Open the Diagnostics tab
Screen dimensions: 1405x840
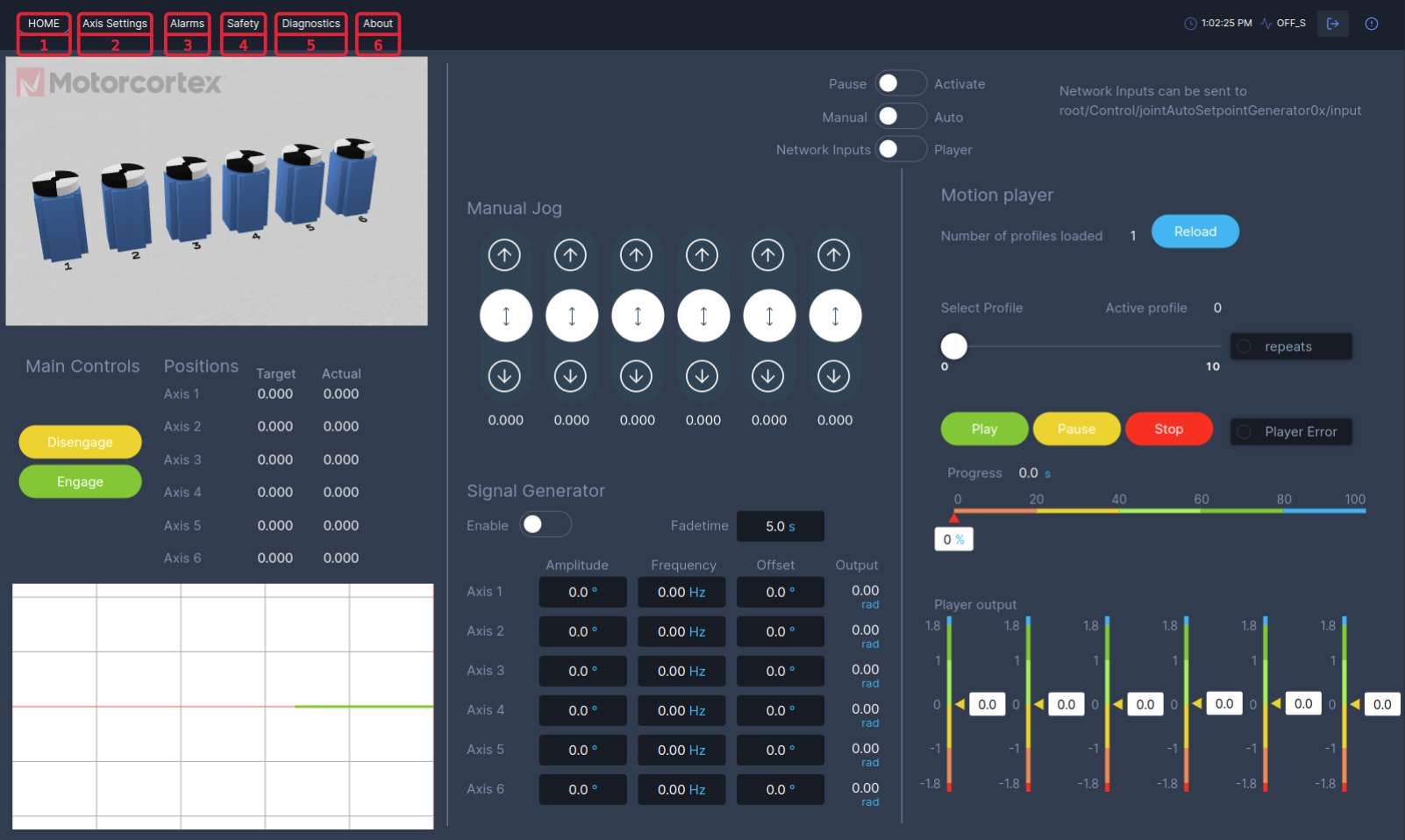pos(310,24)
